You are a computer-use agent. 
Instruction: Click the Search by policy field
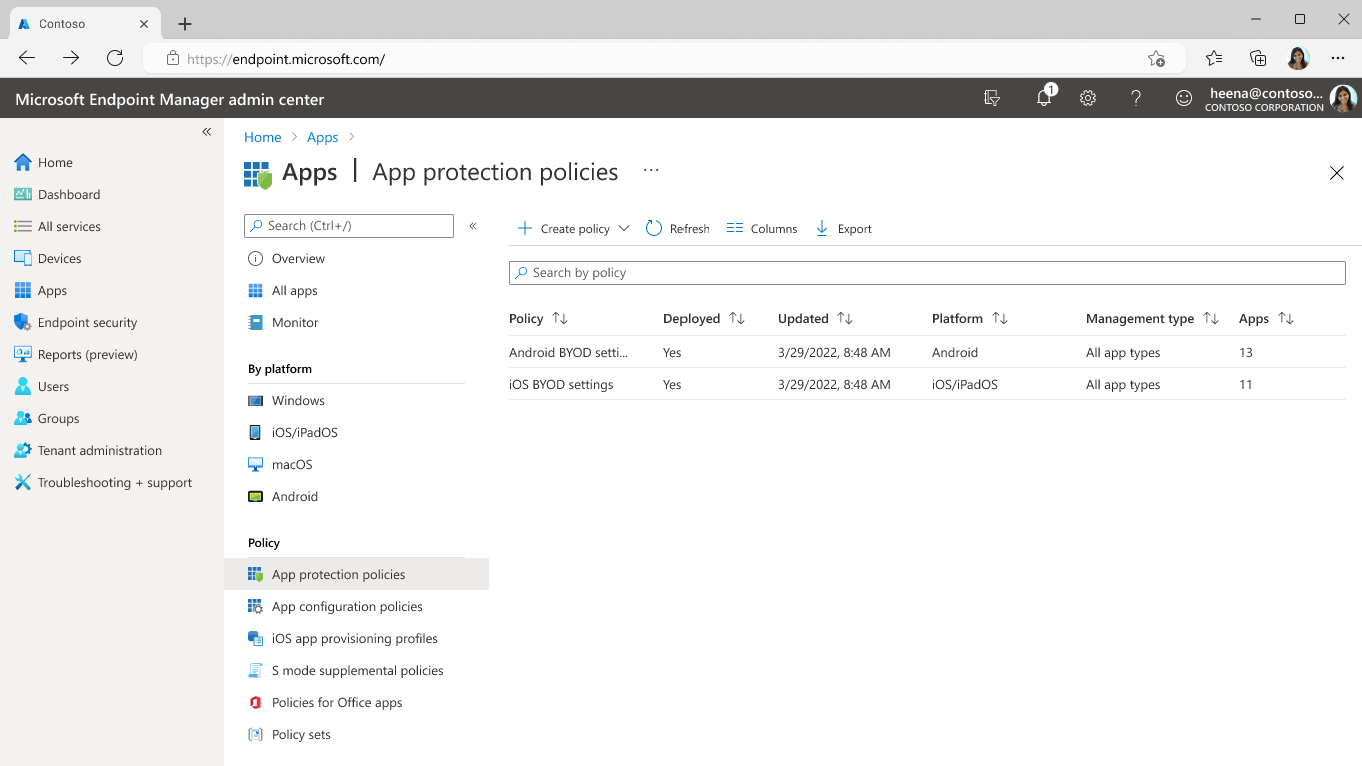tap(927, 273)
